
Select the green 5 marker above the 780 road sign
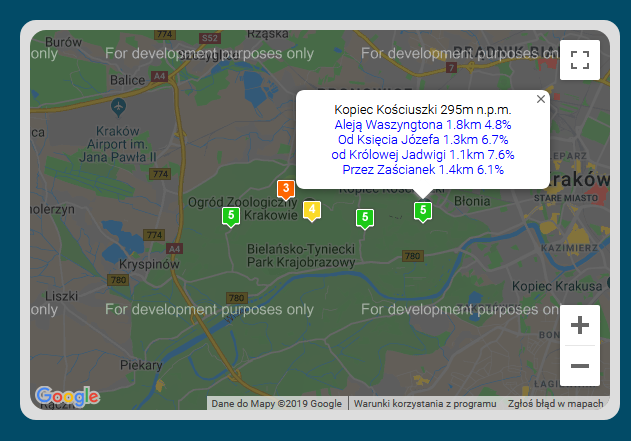click(x=365, y=218)
